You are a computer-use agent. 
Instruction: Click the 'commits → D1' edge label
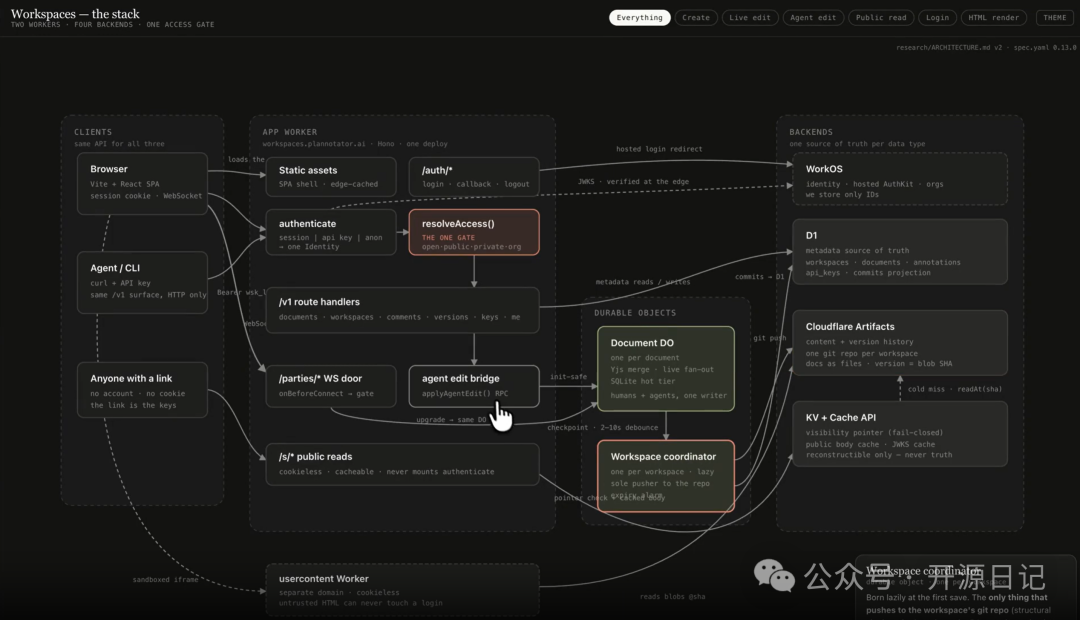[x=759, y=276]
